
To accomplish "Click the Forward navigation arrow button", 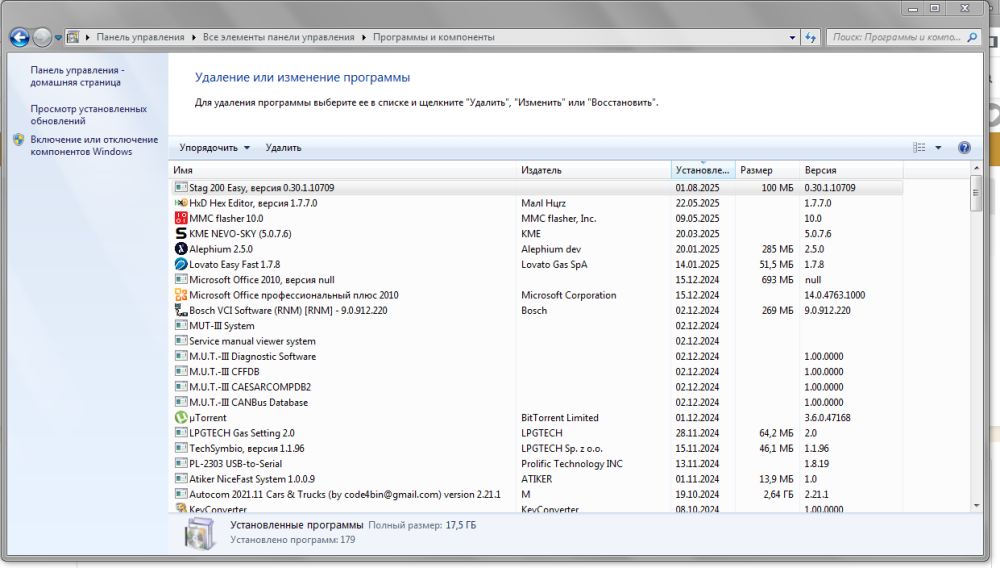I will click(x=42, y=38).
